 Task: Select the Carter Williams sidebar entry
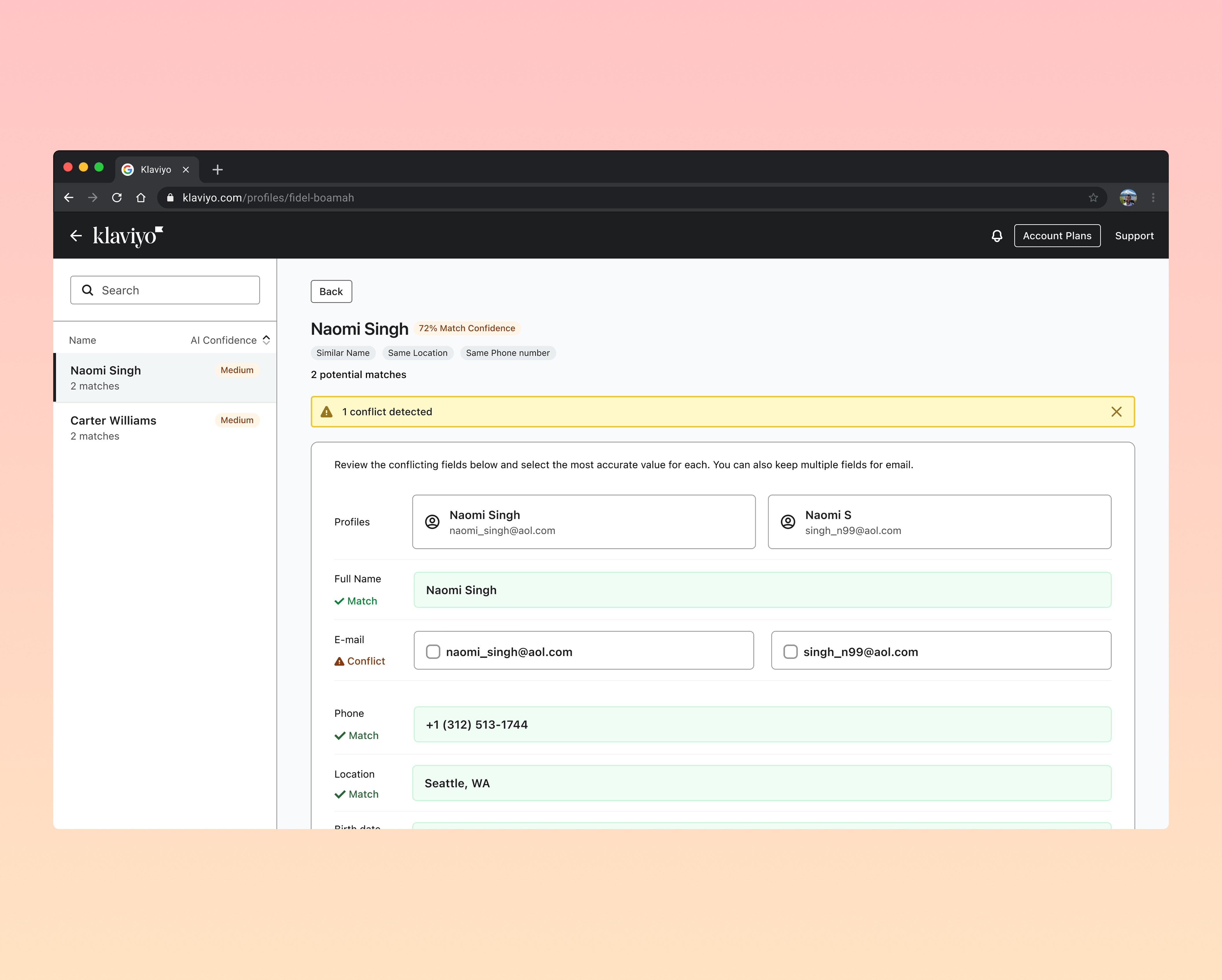pos(164,428)
